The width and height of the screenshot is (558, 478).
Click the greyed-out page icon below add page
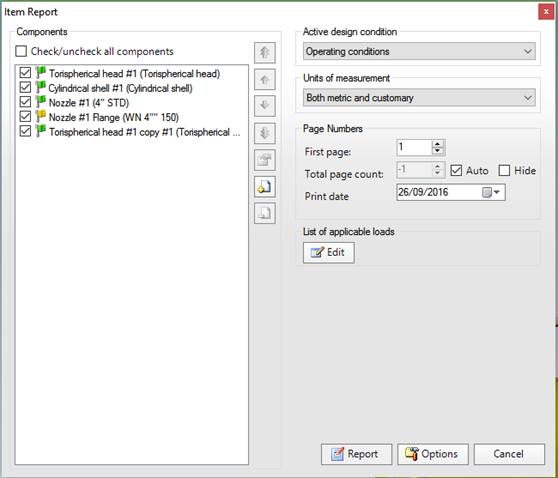(x=264, y=213)
